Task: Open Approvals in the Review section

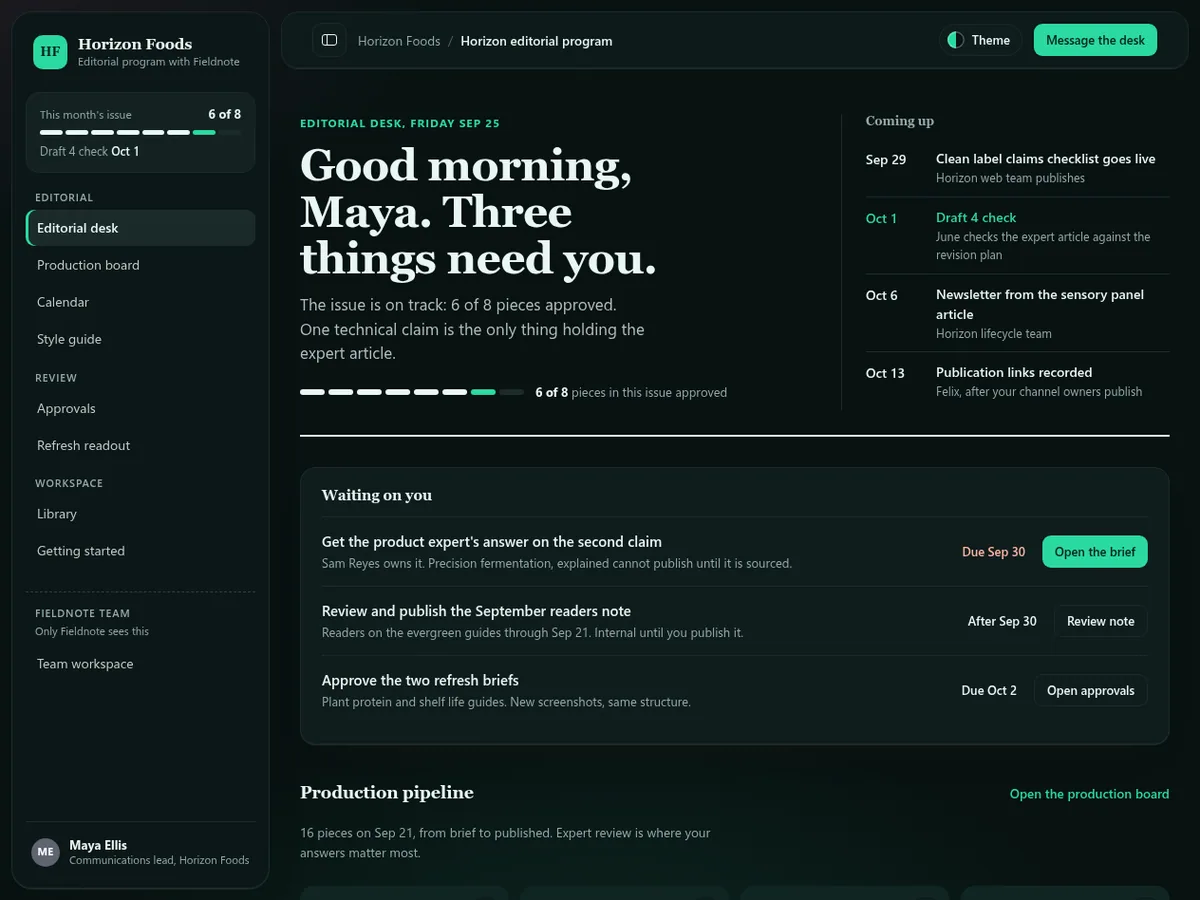Action: (x=140, y=408)
